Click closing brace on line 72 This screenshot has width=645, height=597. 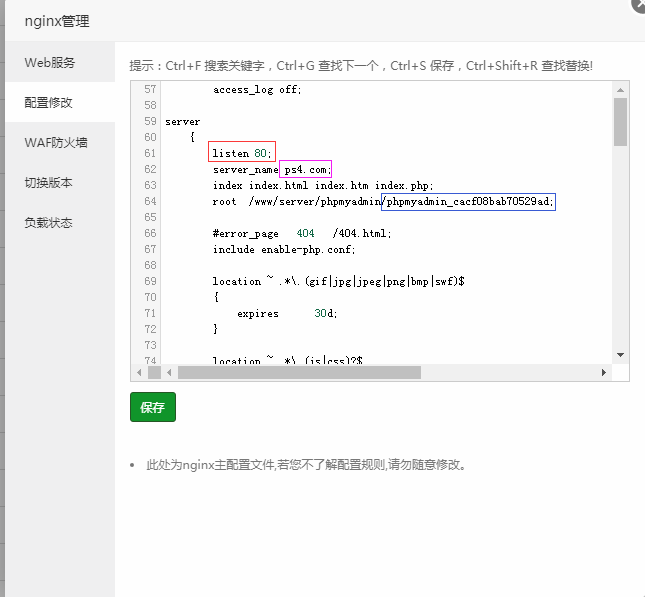click(215, 329)
